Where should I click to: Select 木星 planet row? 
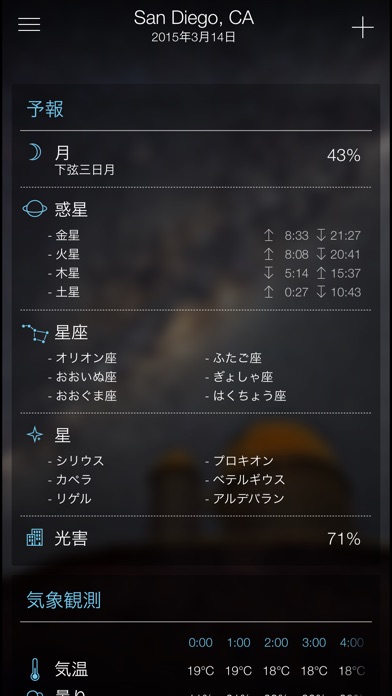(204, 273)
